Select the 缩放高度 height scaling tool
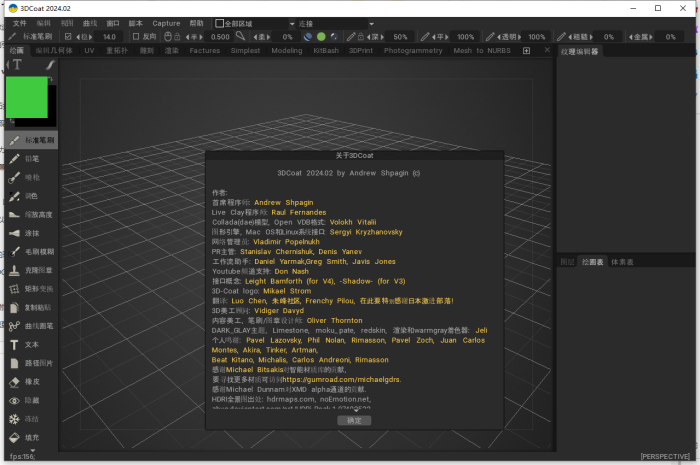 [32, 215]
